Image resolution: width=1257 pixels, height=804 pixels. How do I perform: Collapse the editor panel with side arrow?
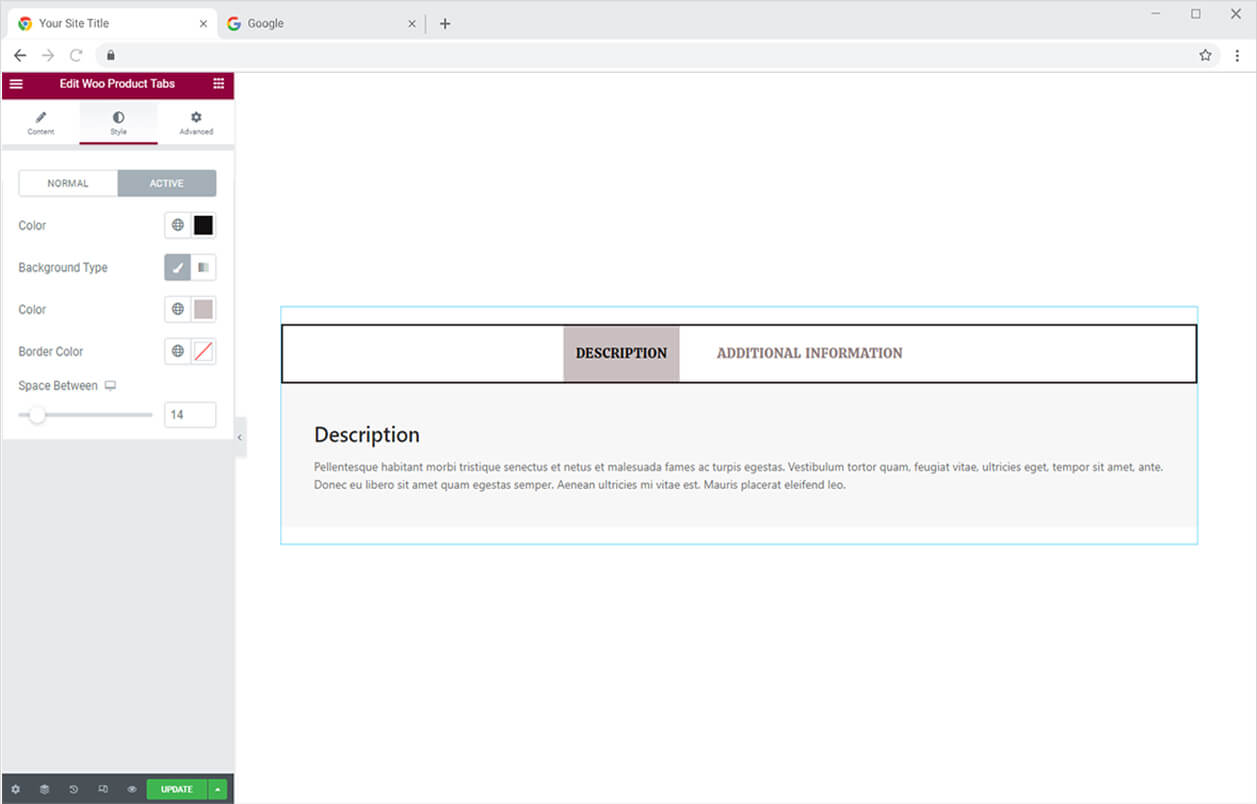240,437
